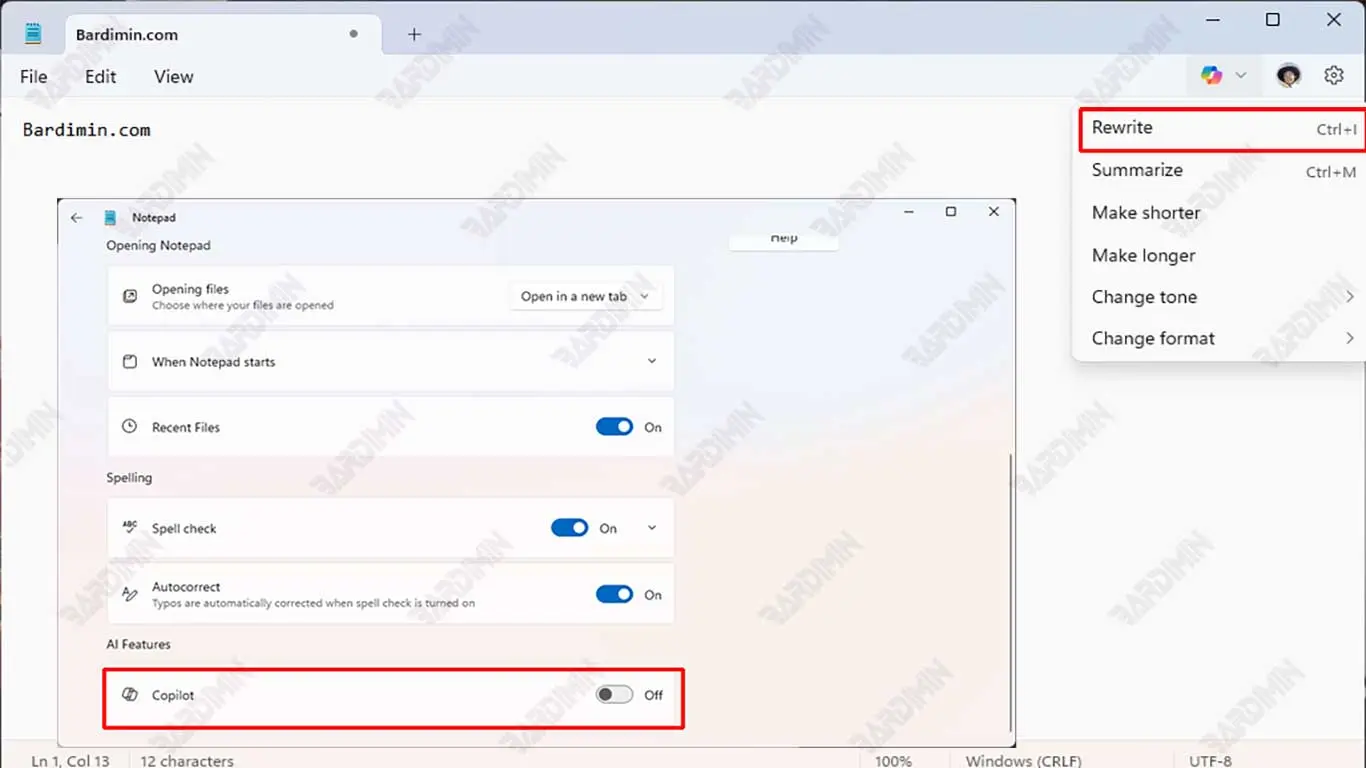Toggle Spell check off

coord(569,528)
